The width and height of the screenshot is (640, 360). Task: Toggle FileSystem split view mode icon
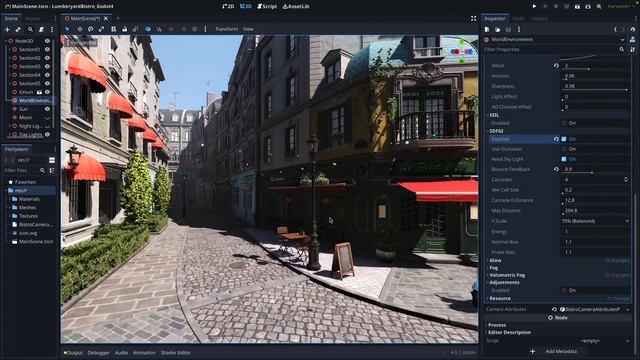(52, 160)
